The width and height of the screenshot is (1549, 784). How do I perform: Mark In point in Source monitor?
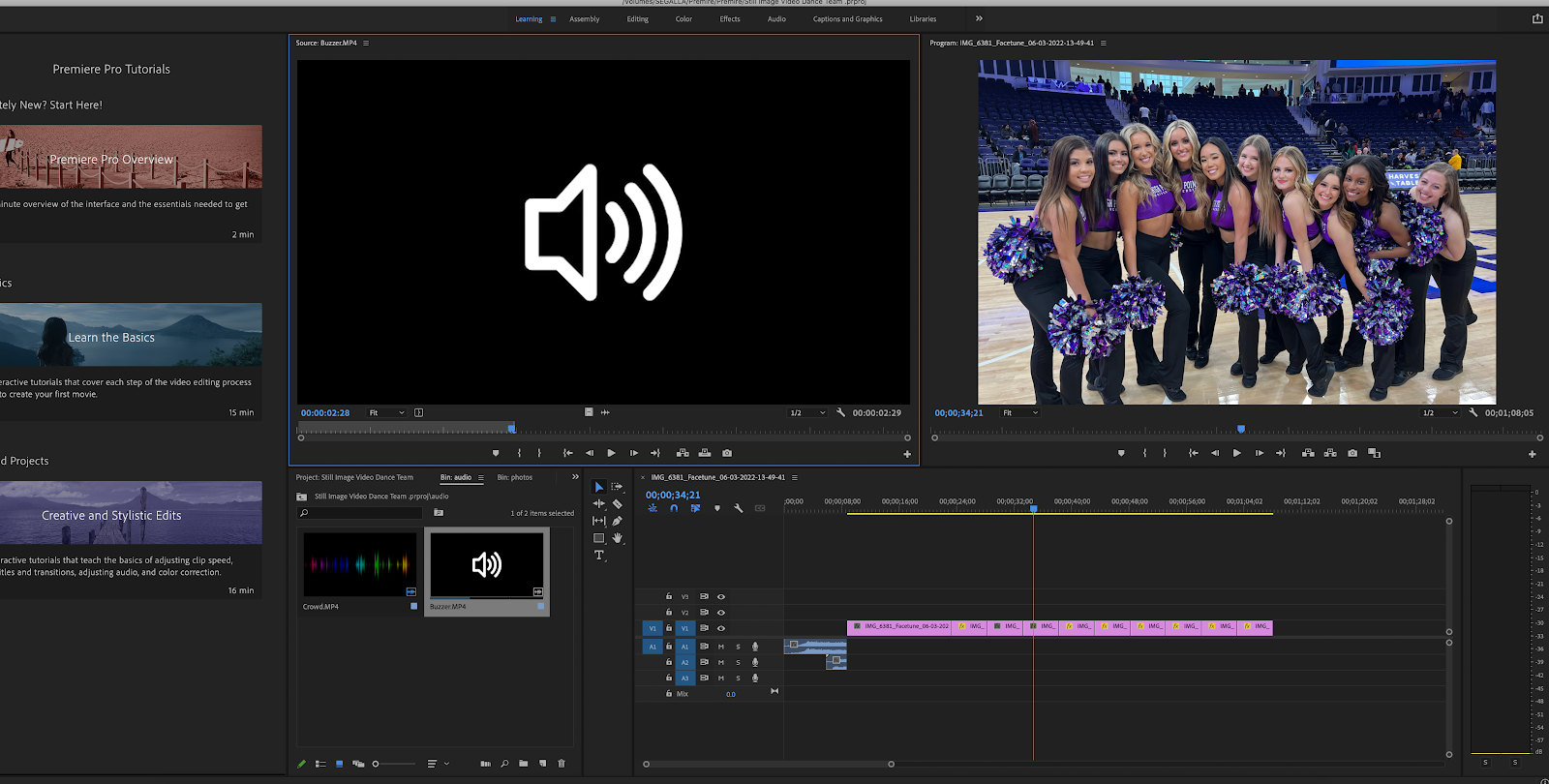click(519, 453)
